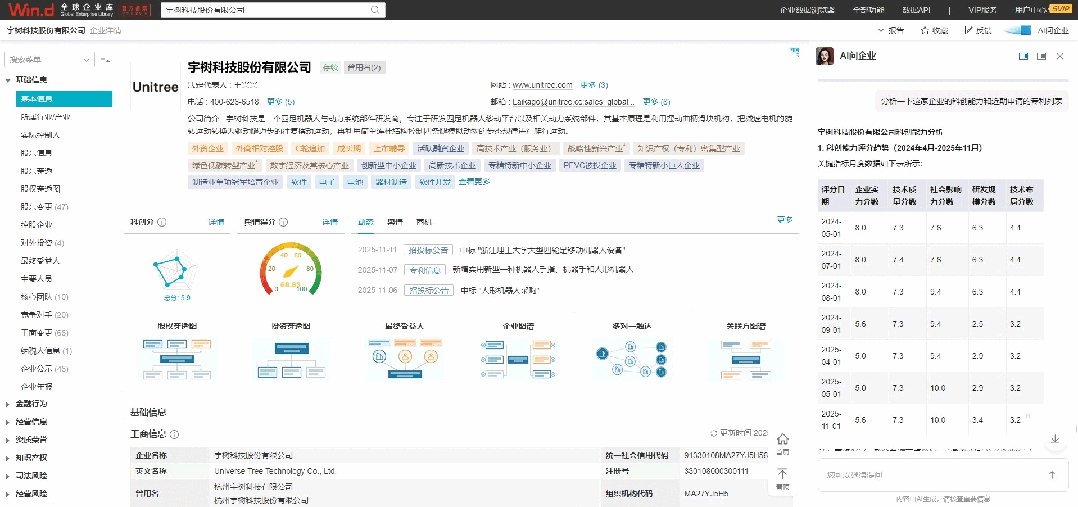This screenshot has width=1078, height=507.
Task: Click the small blue icon at the company card's top-right corner
Action: (795, 51)
